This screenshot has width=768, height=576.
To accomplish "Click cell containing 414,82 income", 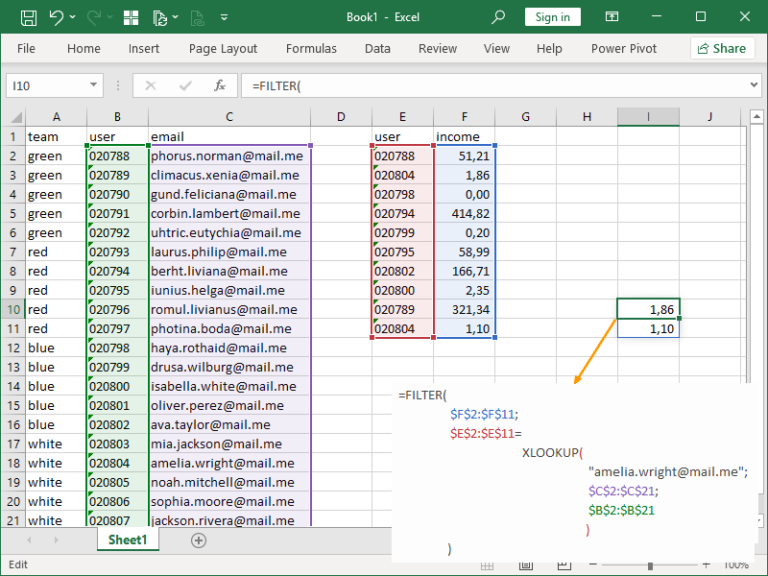I will (x=464, y=214).
